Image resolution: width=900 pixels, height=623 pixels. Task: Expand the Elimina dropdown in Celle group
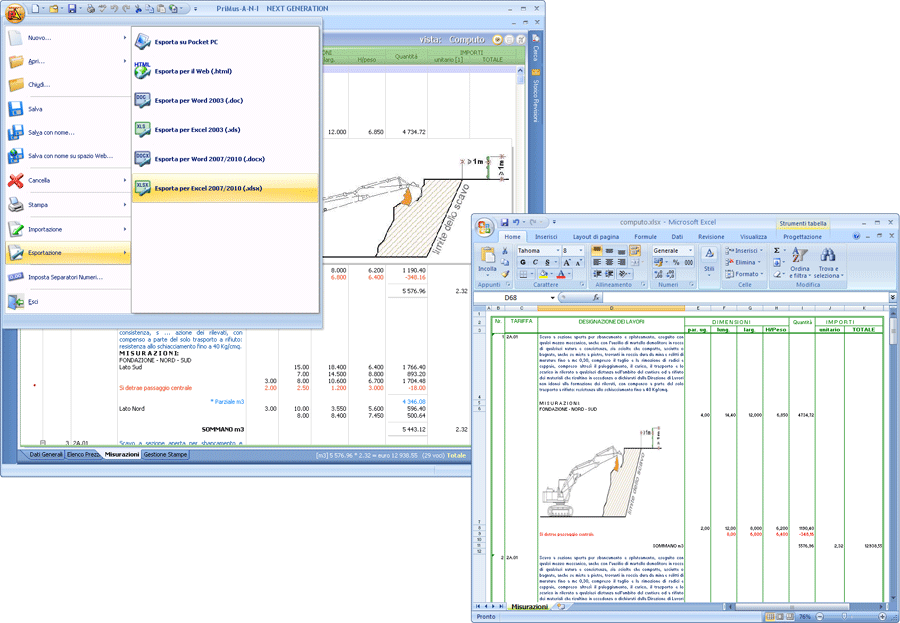[x=759, y=262]
